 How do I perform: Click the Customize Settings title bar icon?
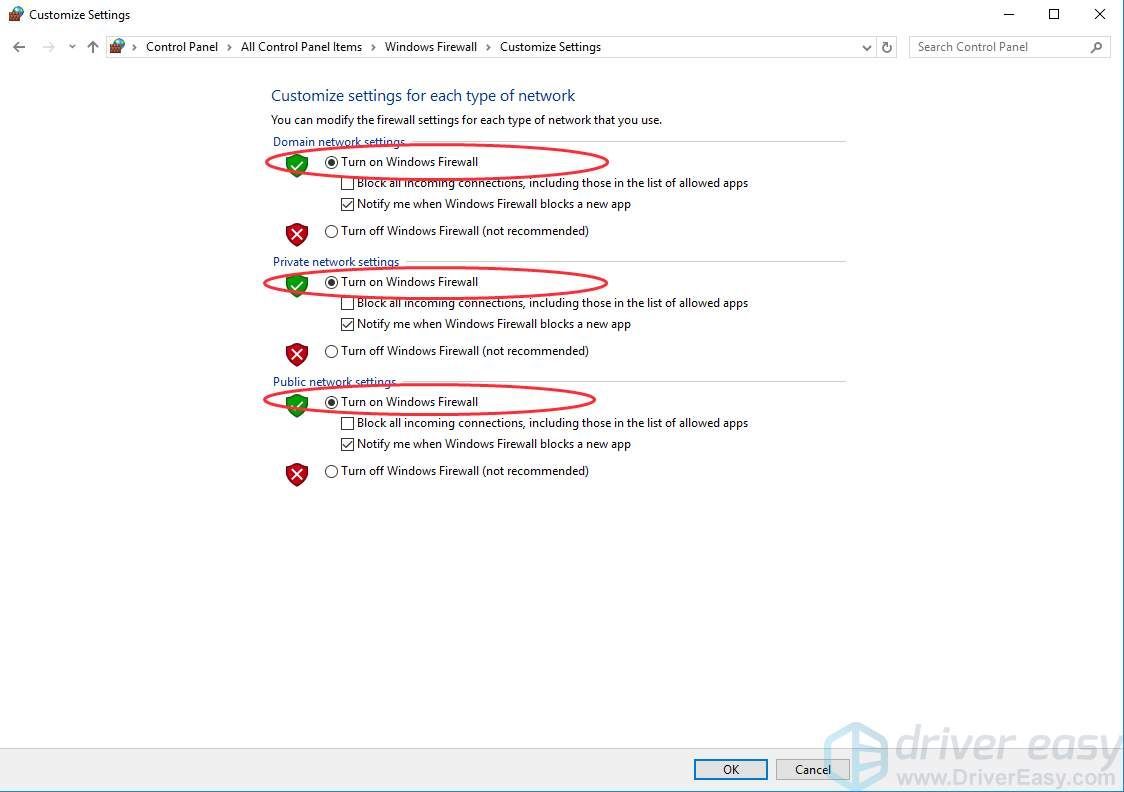16,14
